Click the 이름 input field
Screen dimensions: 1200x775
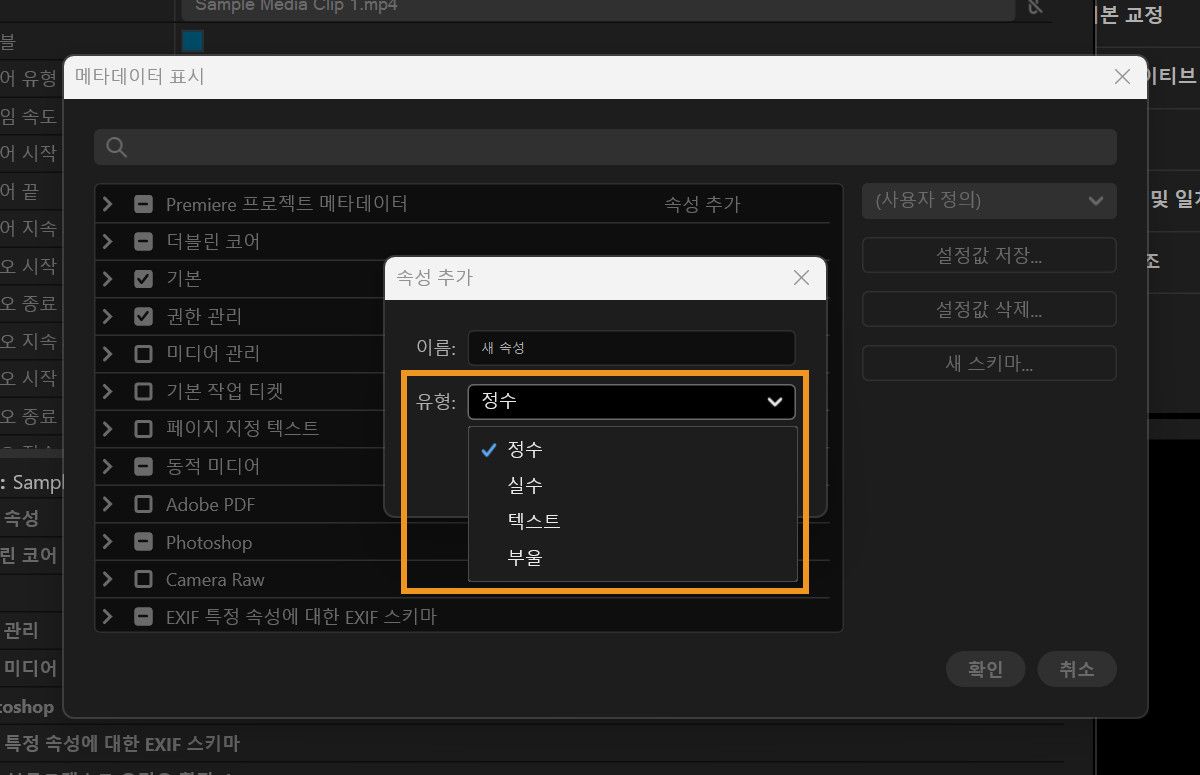(x=631, y=348)
